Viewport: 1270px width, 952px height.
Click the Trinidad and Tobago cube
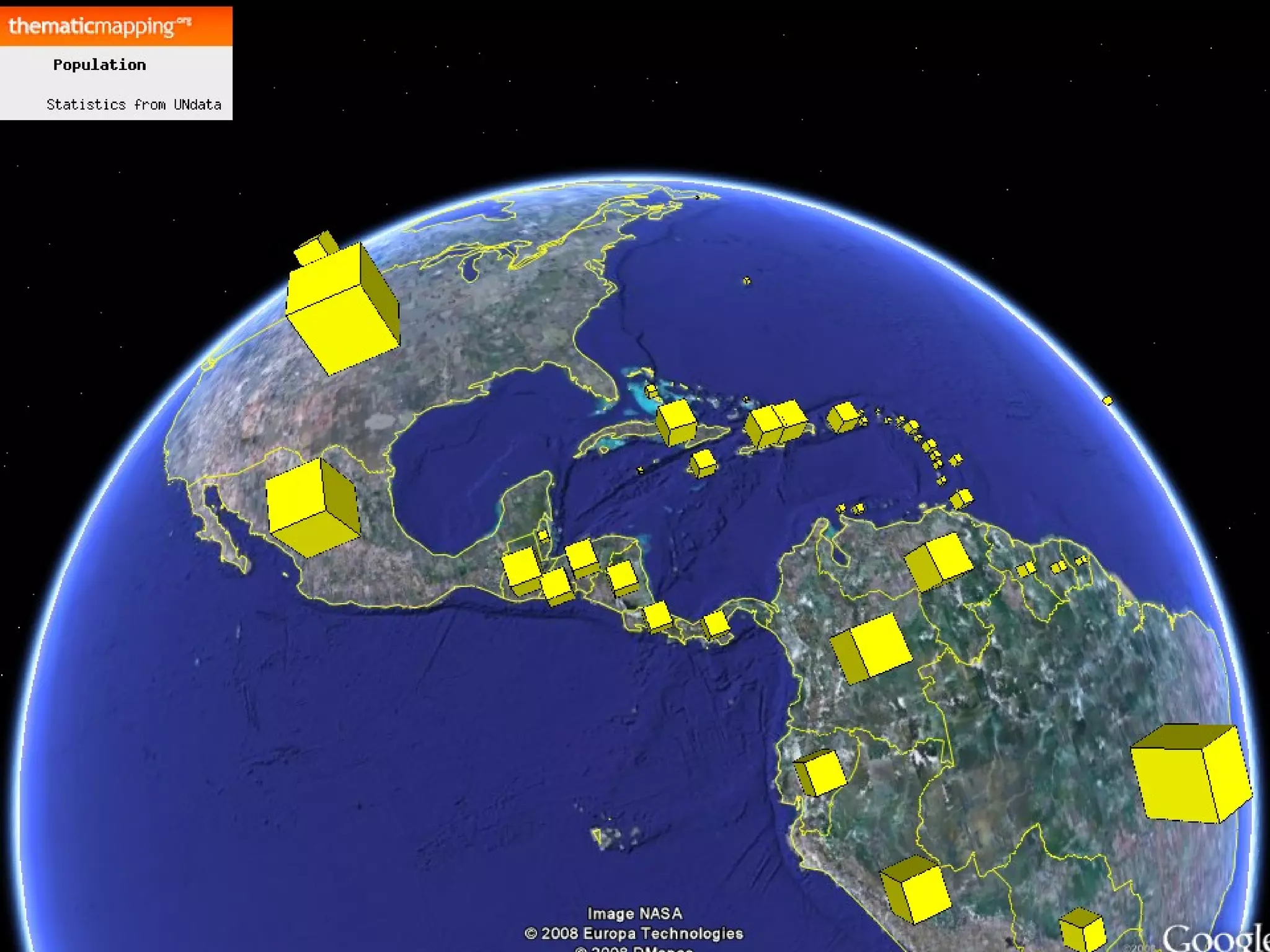pyautogui.click(x=962, y=499)
